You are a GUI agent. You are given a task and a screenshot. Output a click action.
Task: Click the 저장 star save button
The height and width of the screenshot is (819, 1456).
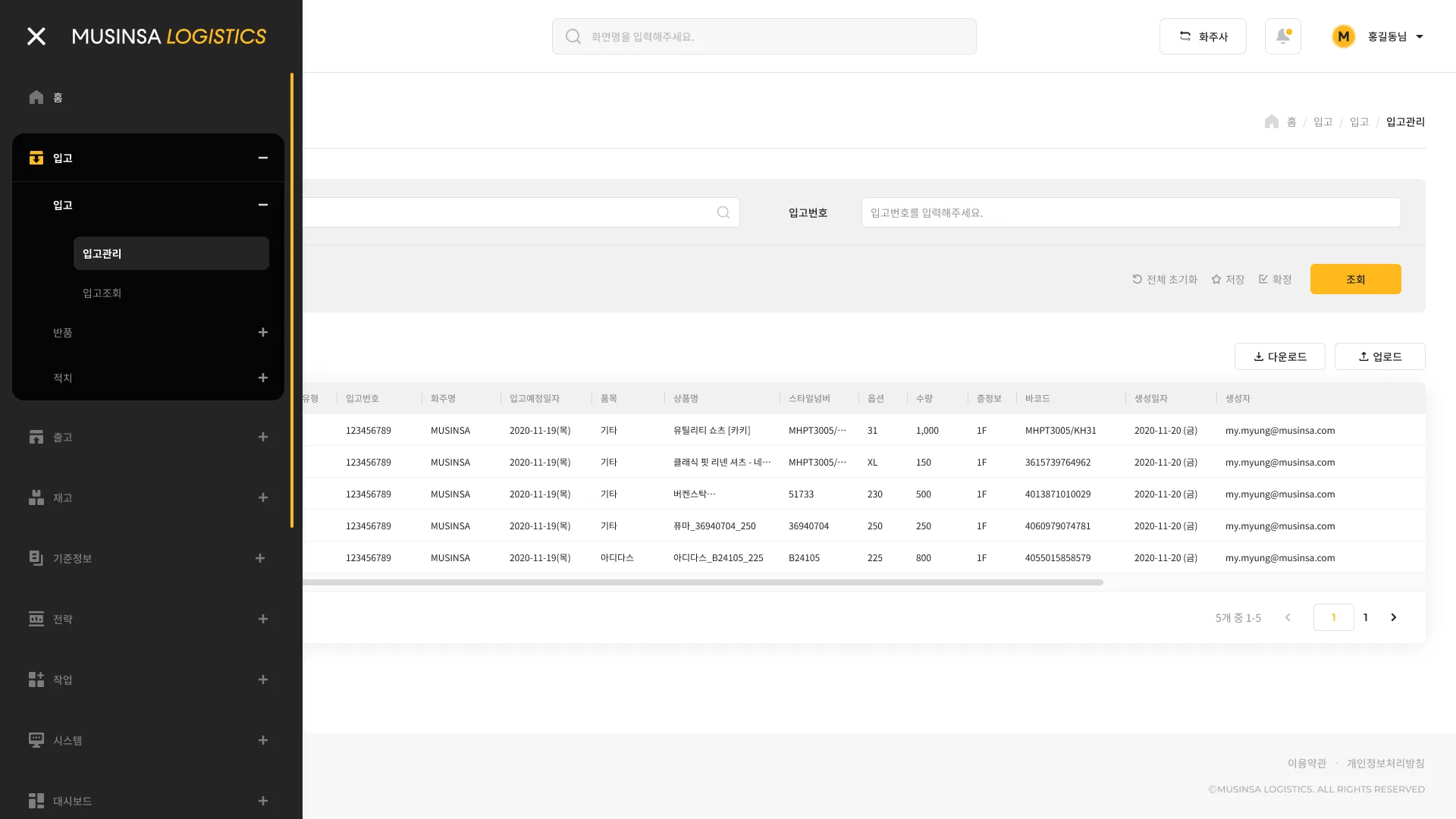point(1228,279)
